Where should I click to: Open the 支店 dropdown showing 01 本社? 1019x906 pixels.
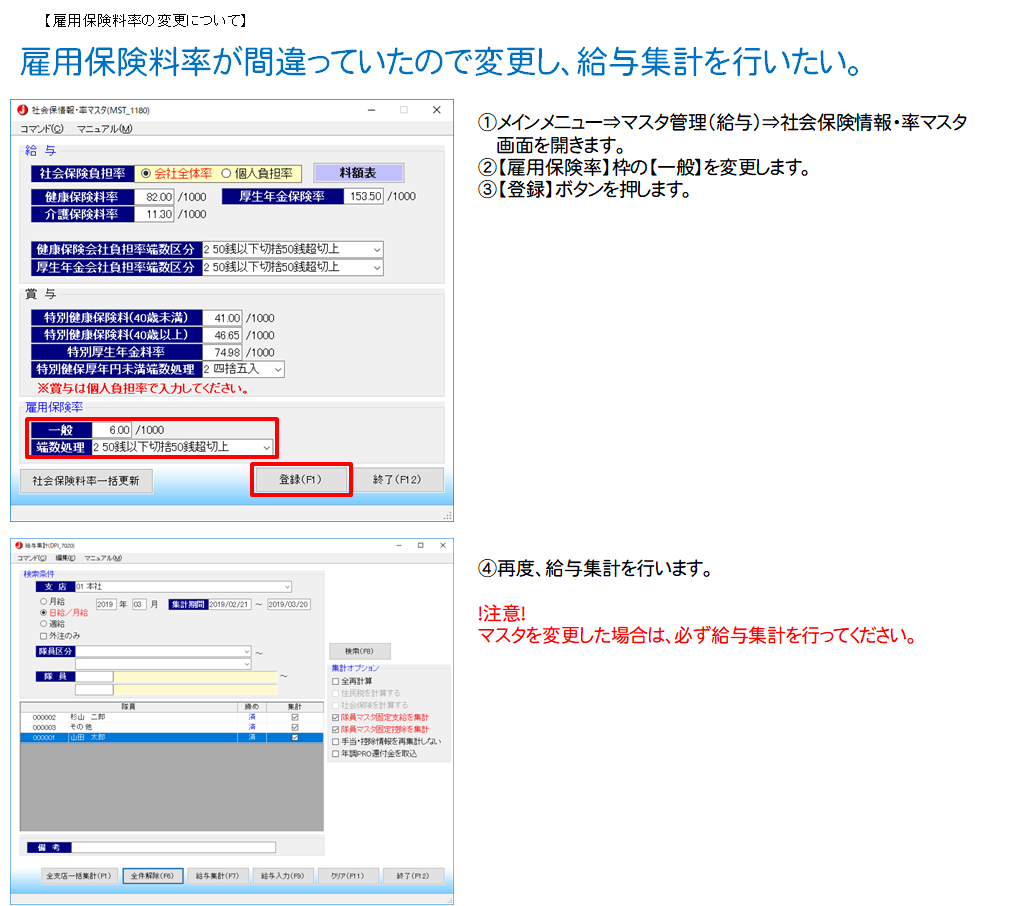pyautogui.click(x=287, y=587)
